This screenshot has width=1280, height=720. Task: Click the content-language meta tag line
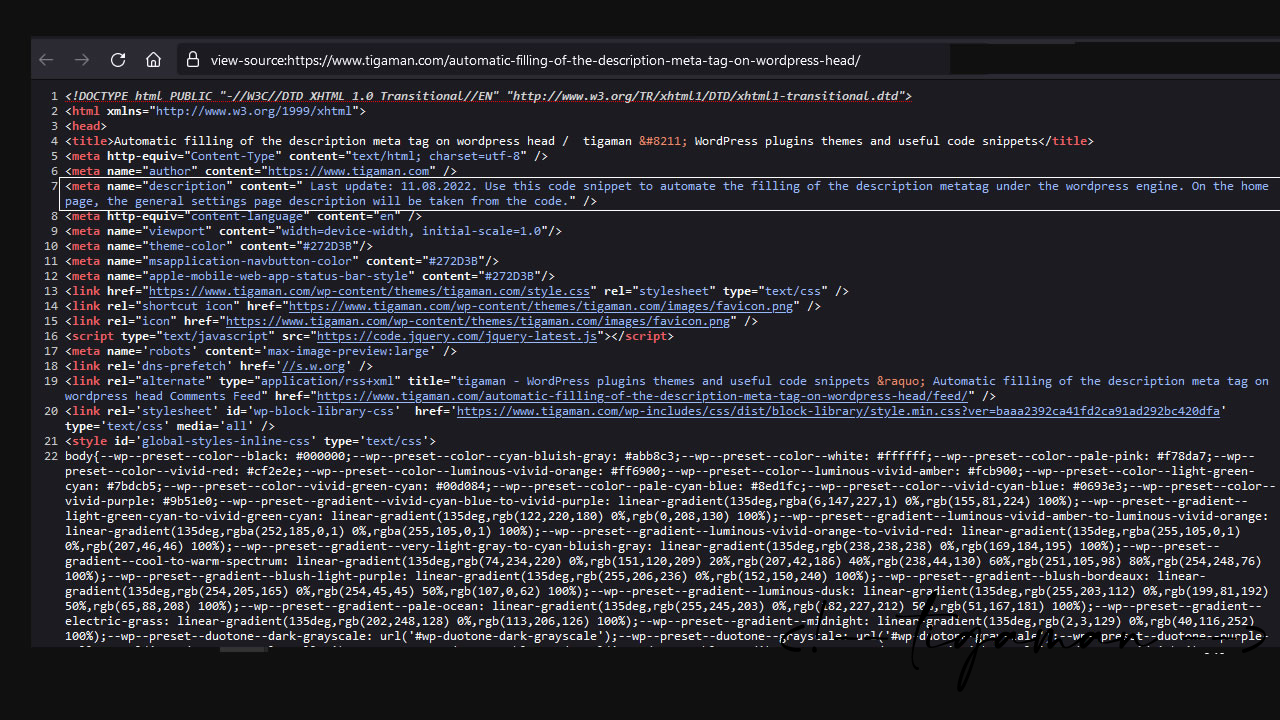click(x=243, y=216)
